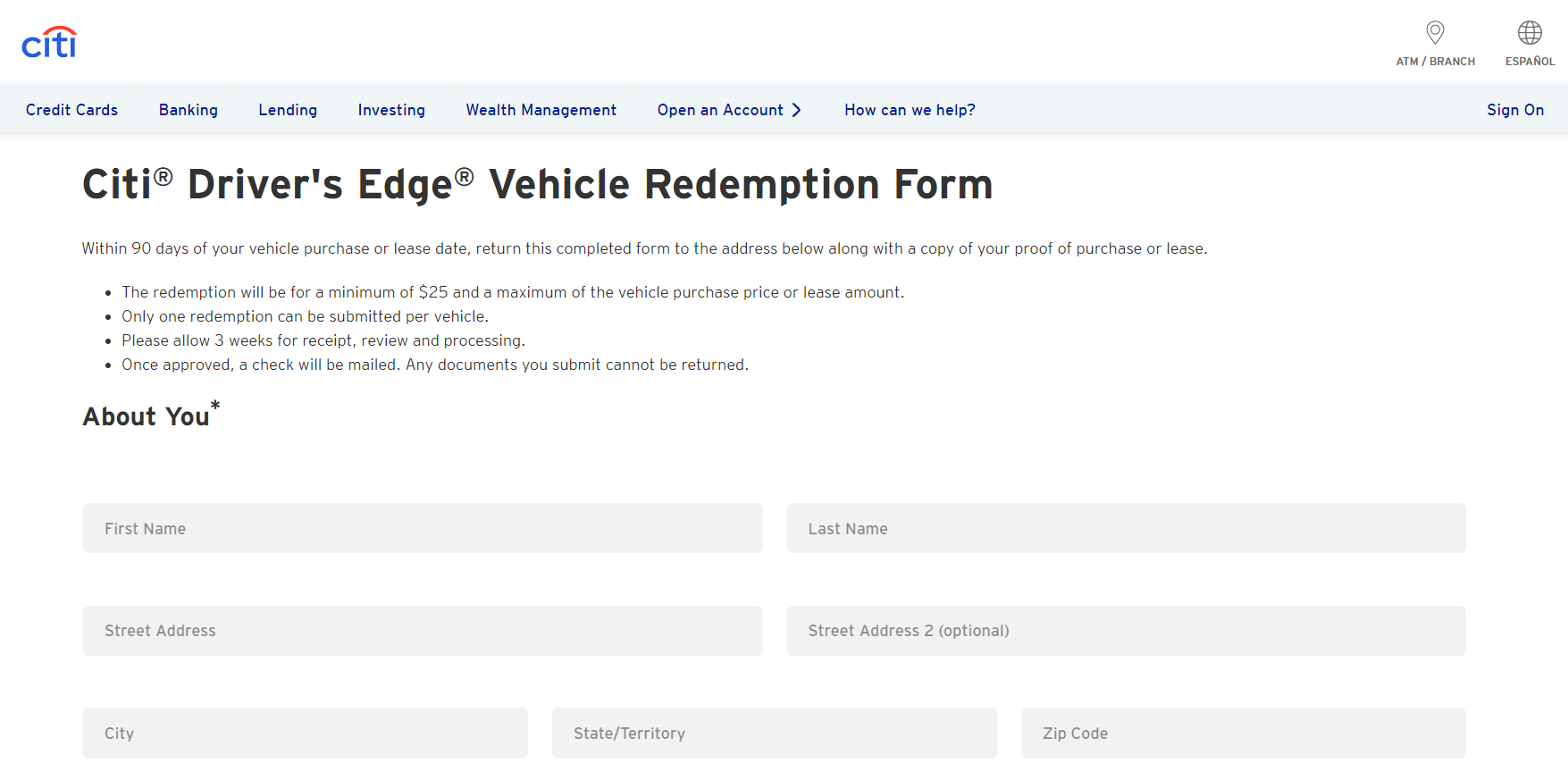Viewport: 1568px width, 772px height.
Task: Click text 'Once approved, a check will be mailed.'
Action: pos(261,365)
